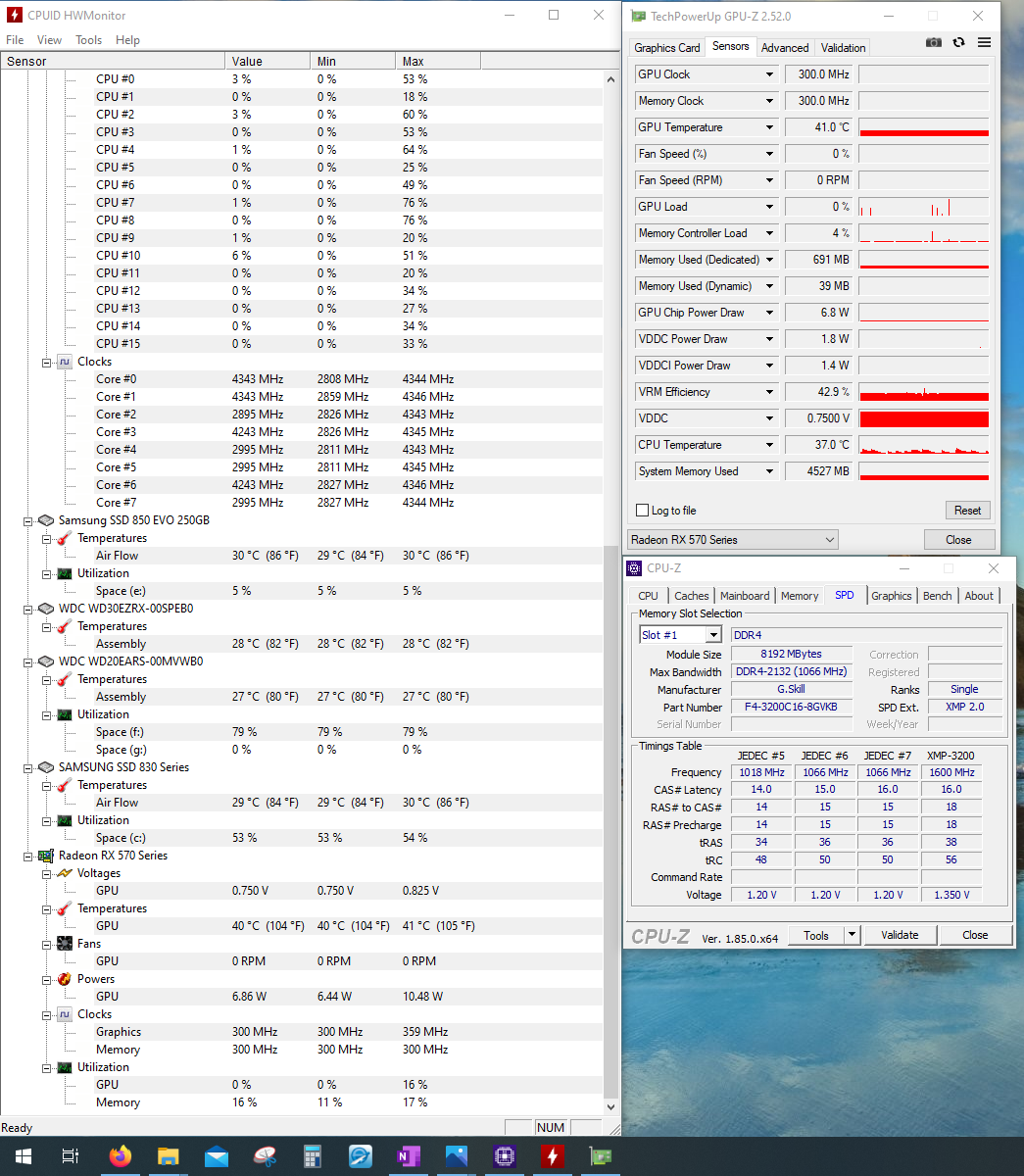Collapse the WDC WD20EARS-00MVWB0 node
Screen dimensions: 1024x1176
pos(28,661)
